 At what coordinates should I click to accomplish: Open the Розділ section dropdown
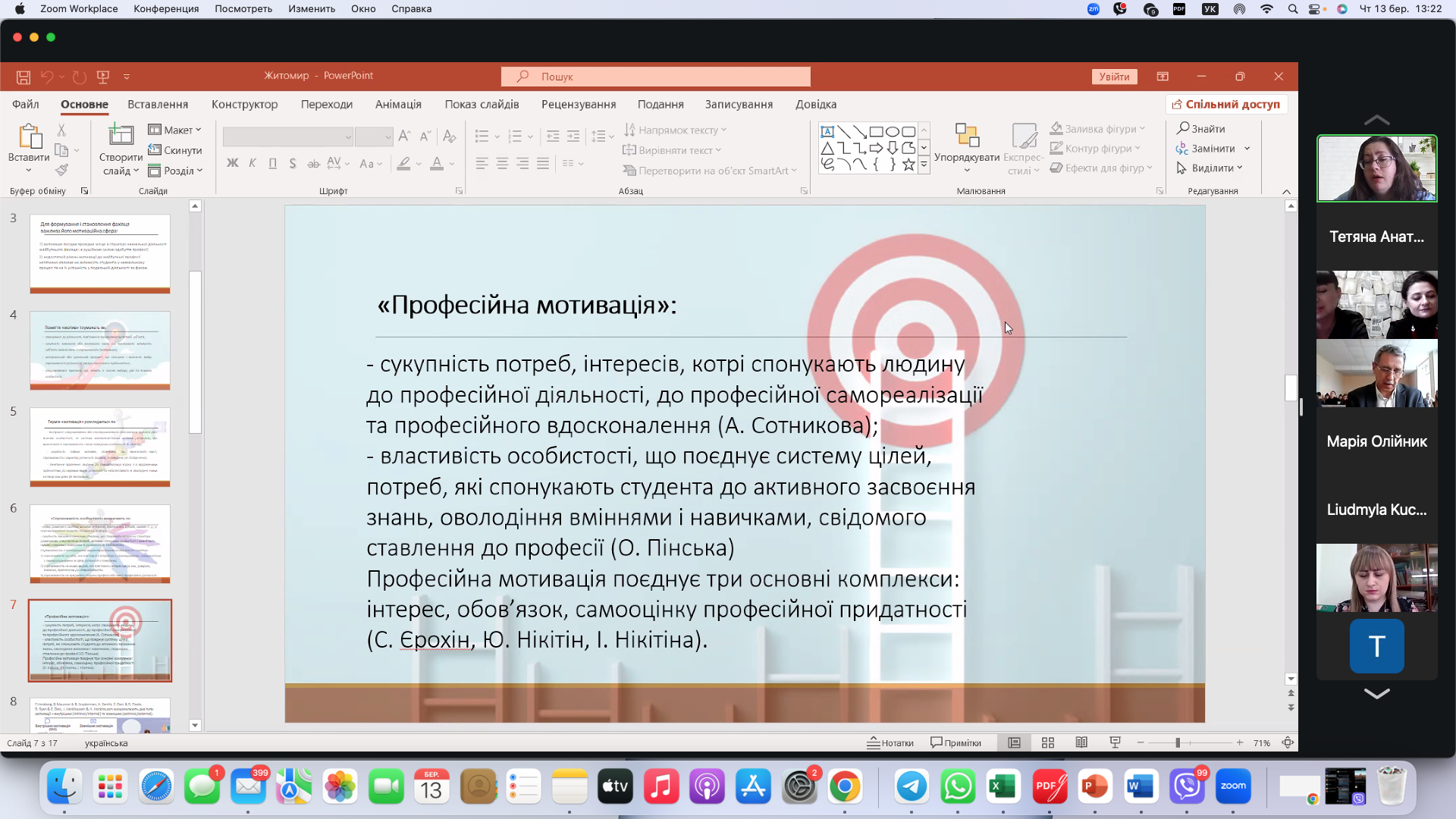coord(175,171)
